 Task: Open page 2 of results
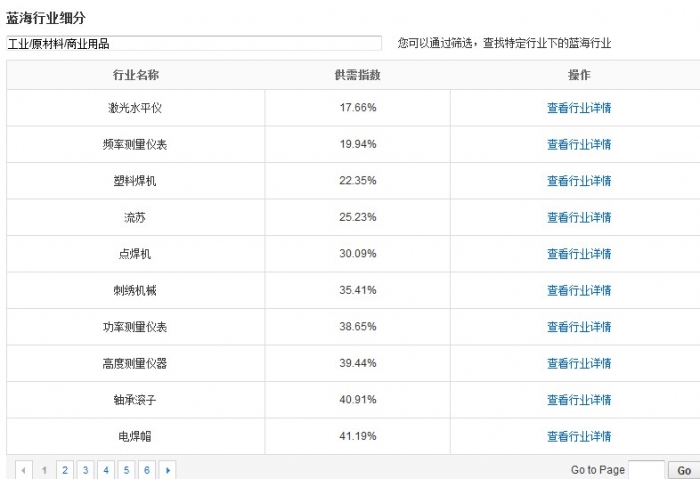pyautogui.click(x=65, y=470)
